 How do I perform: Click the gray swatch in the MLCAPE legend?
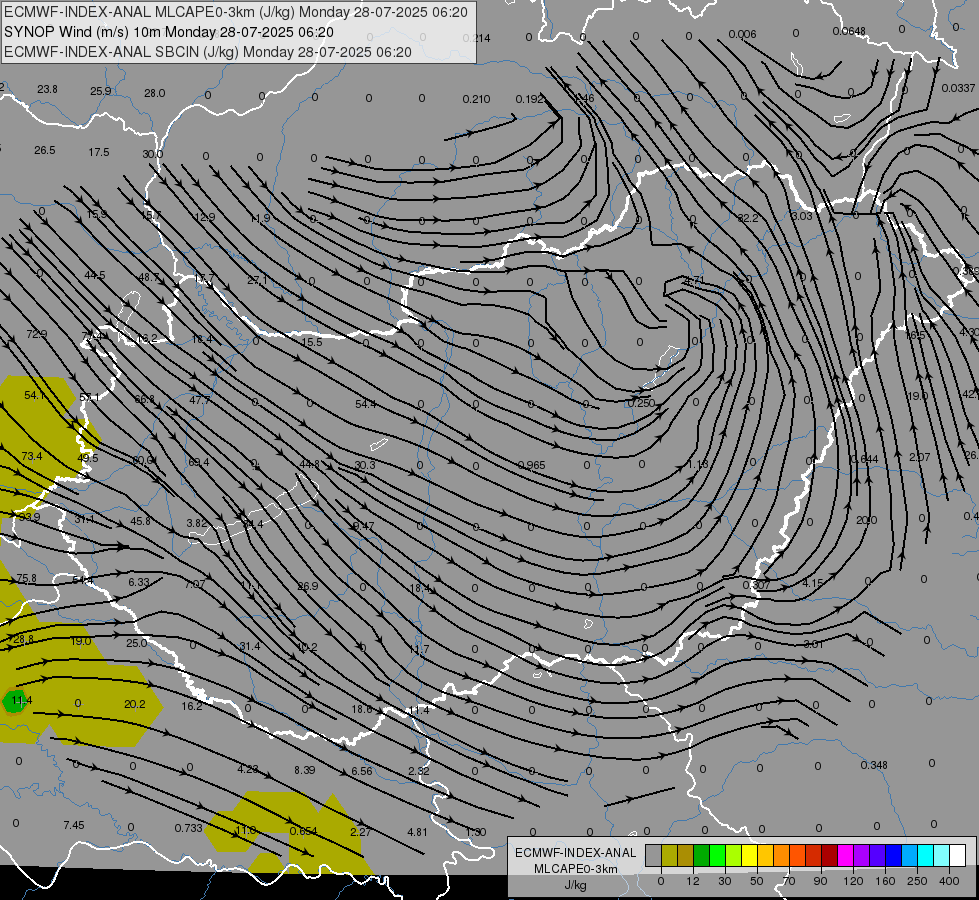(653, 855)
